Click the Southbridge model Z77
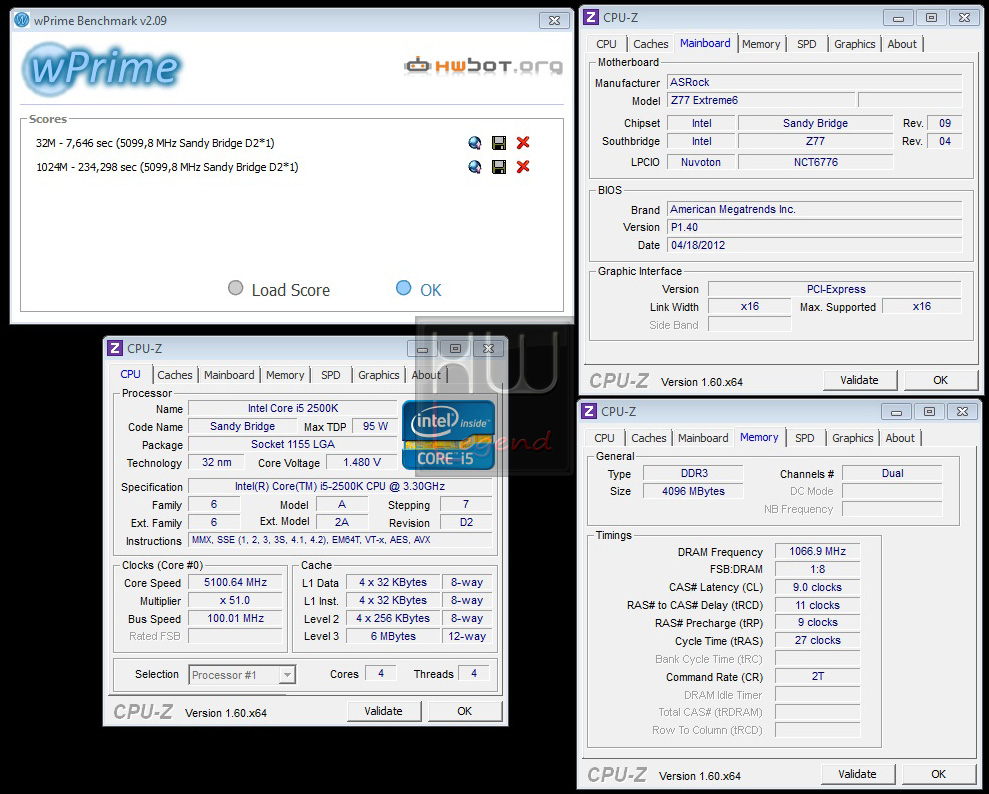The width and height of the screenshot is (989, 794). tap(816, 142)
